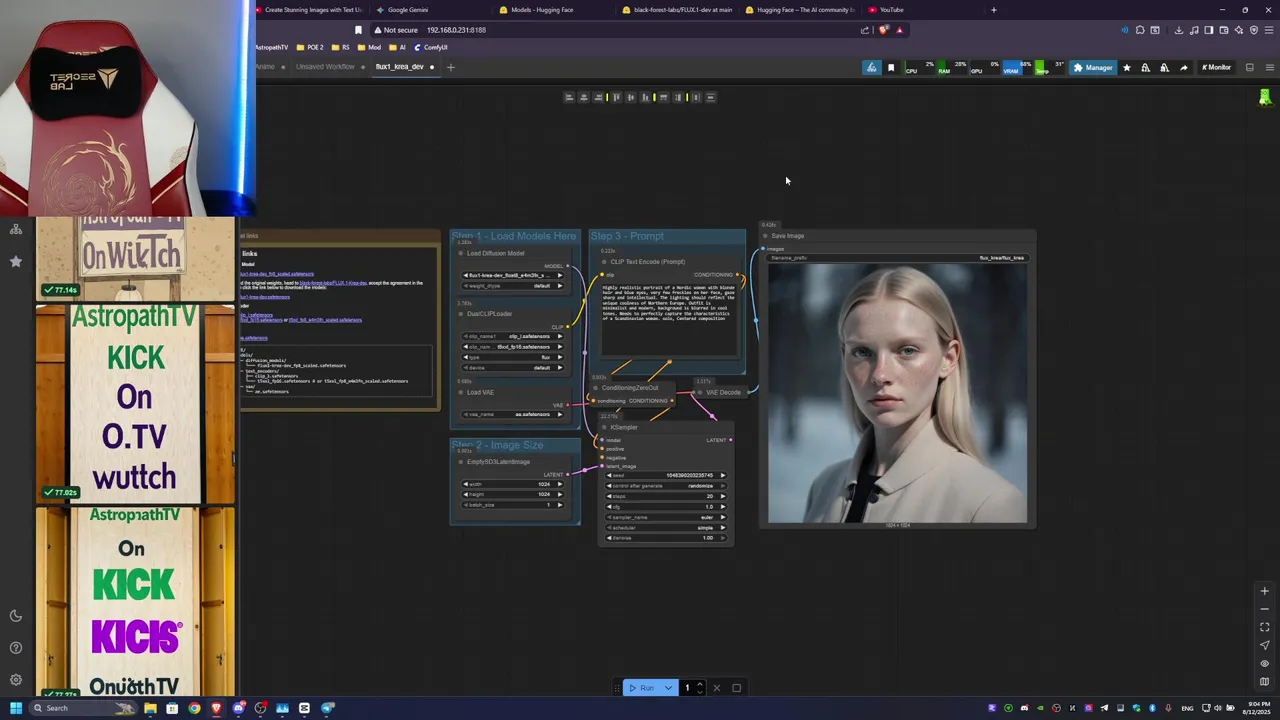Viewport: 1280px width, 720px height.
Task: Click the select mode arrow icon on canvas
Action: [1264, 645]
